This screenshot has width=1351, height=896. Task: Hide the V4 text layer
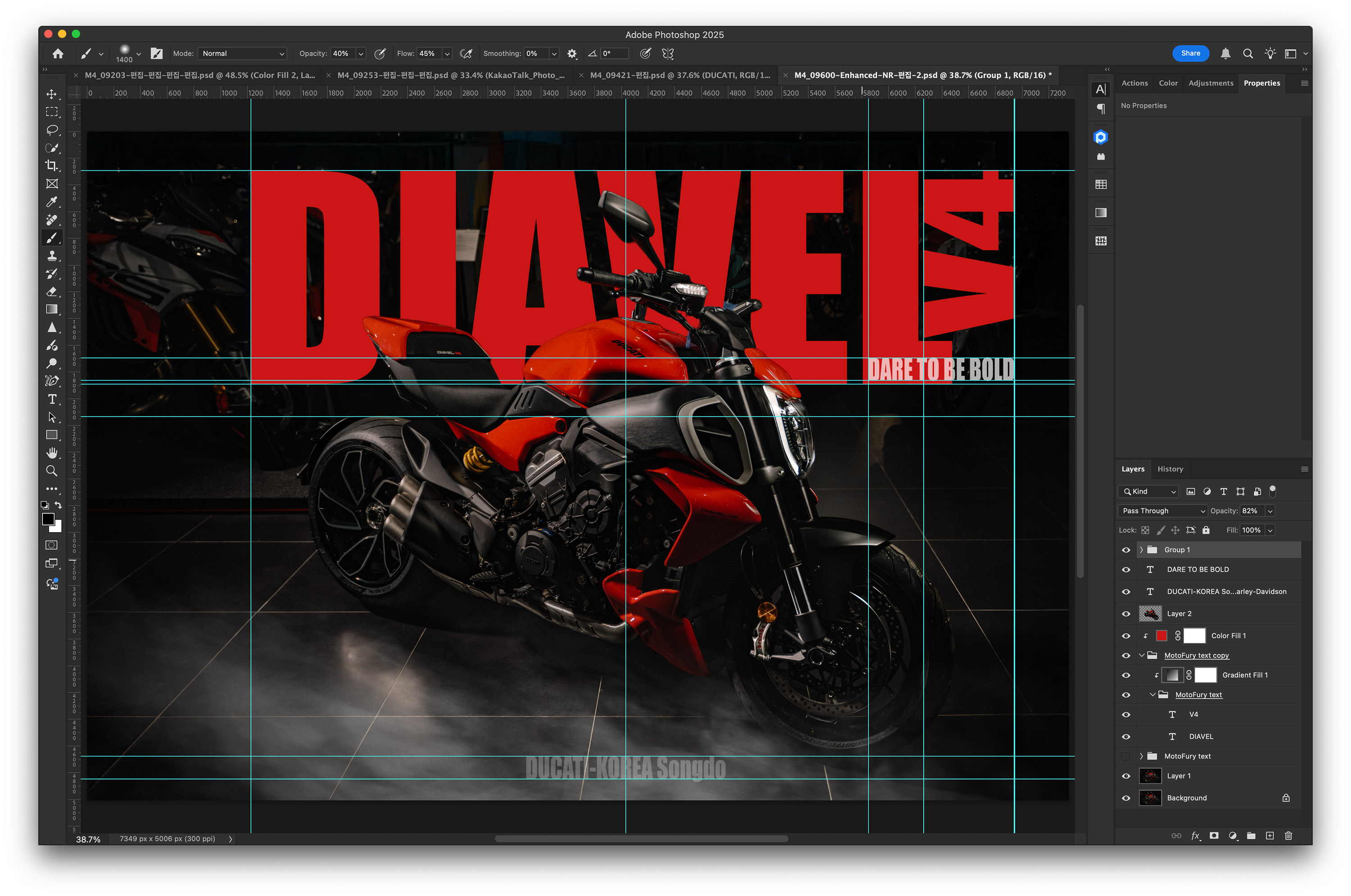1126,715
